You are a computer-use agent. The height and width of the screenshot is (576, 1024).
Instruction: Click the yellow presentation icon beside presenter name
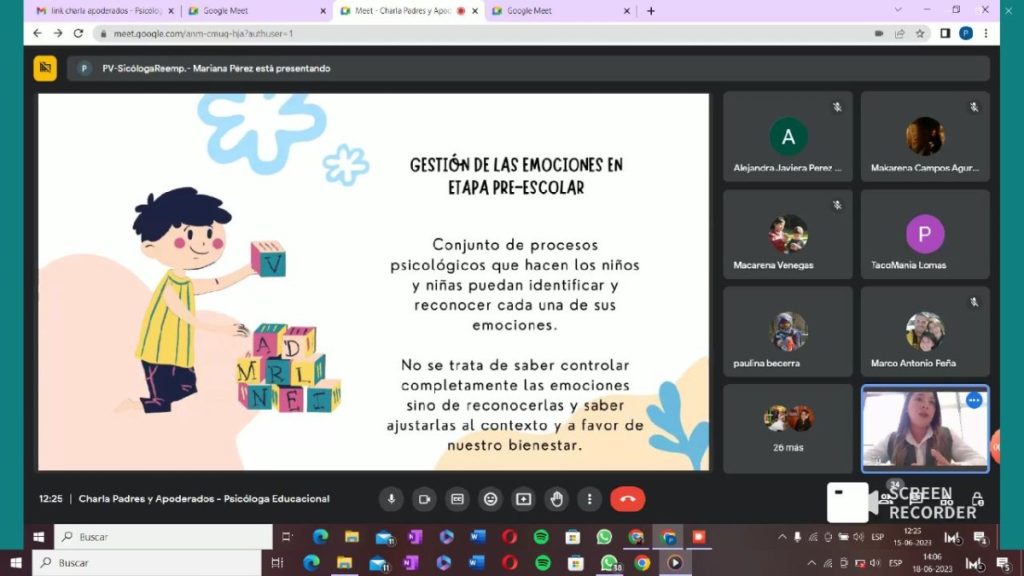45,68
